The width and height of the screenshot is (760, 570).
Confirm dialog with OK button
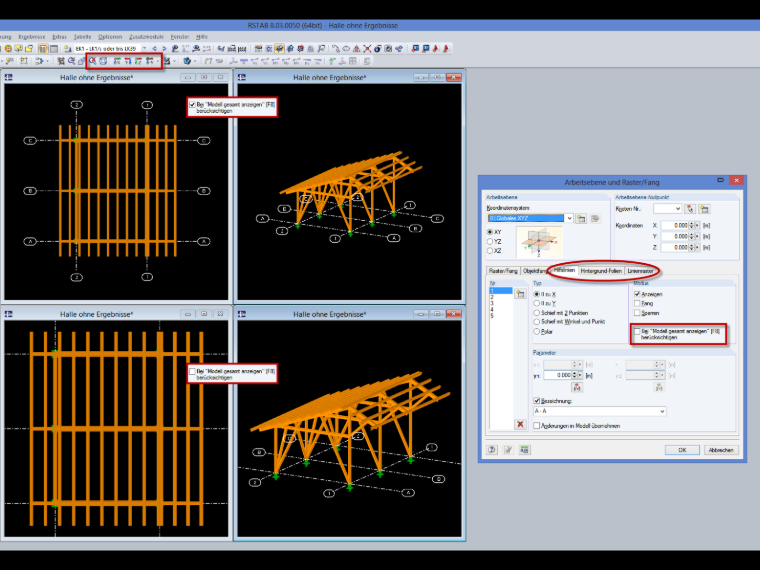(682, 450)
